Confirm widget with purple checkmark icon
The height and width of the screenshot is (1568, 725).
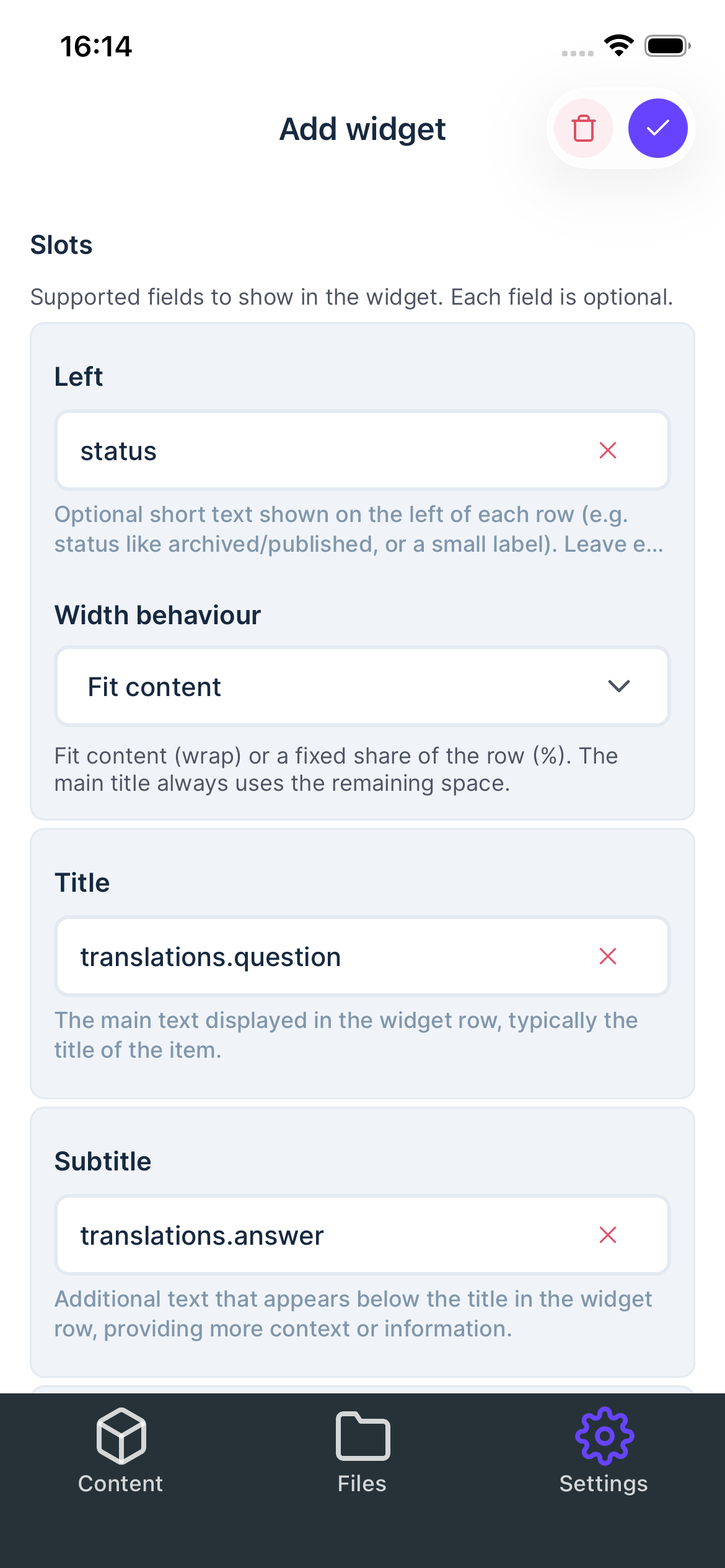tap(657, 128)
